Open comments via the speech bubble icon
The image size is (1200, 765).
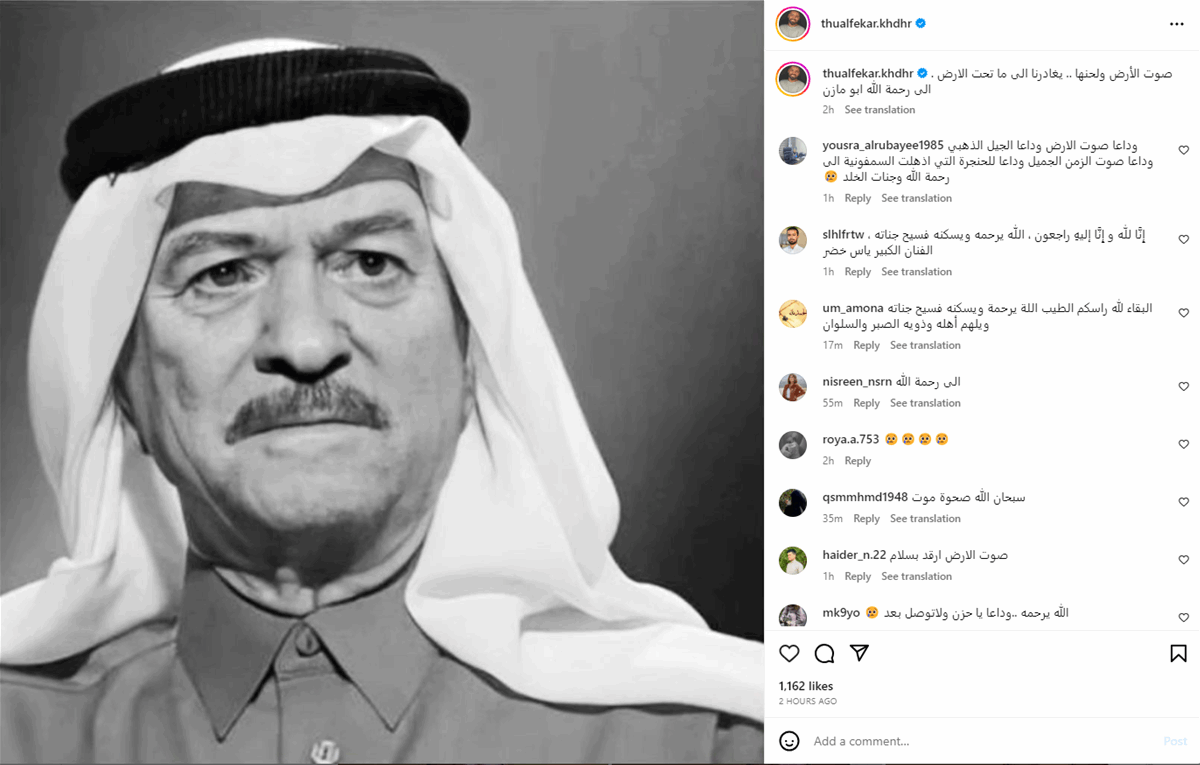[x=824, y=653]
